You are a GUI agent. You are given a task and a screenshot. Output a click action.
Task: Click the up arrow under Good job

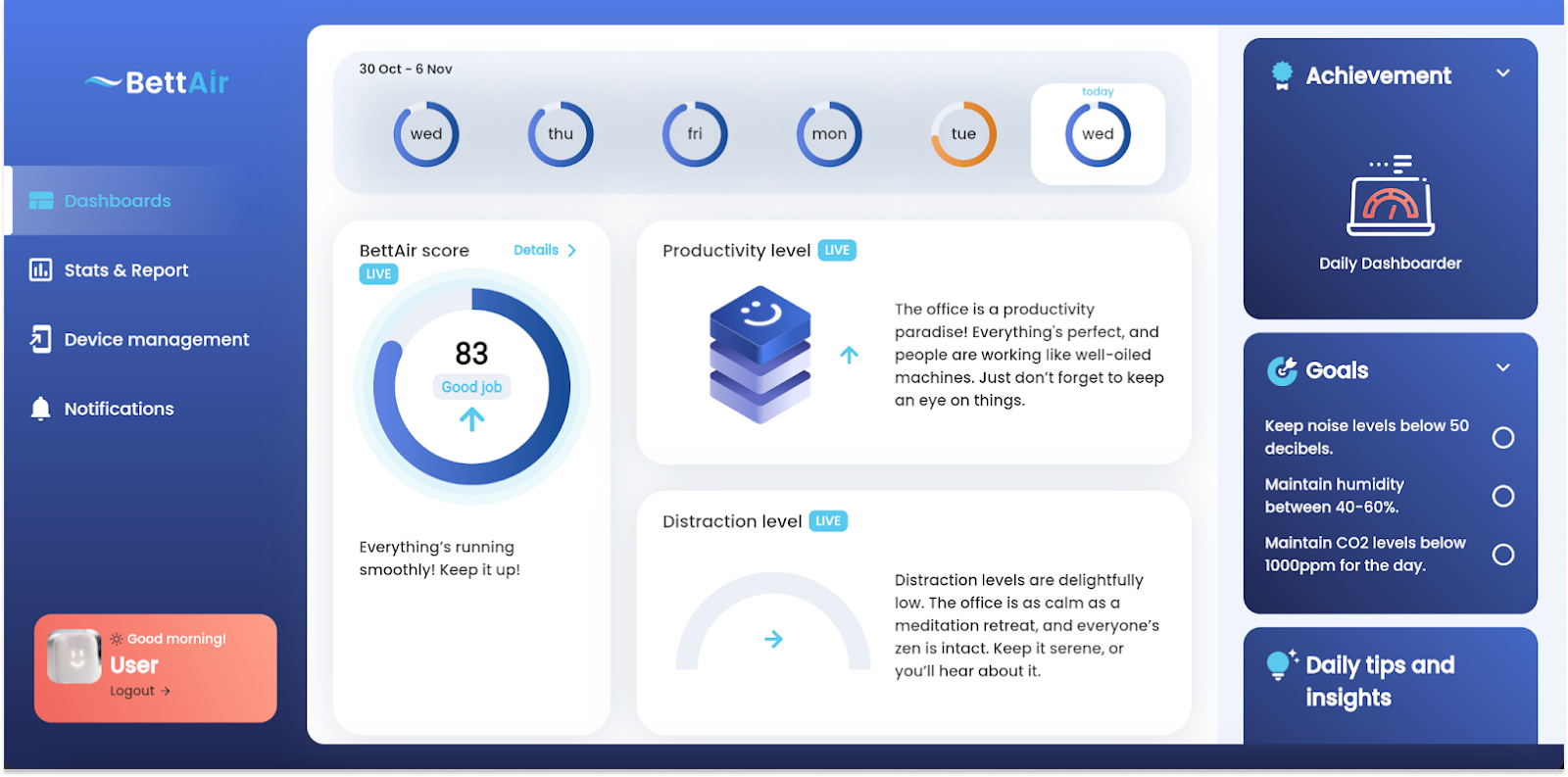click(x=471, y=419)
